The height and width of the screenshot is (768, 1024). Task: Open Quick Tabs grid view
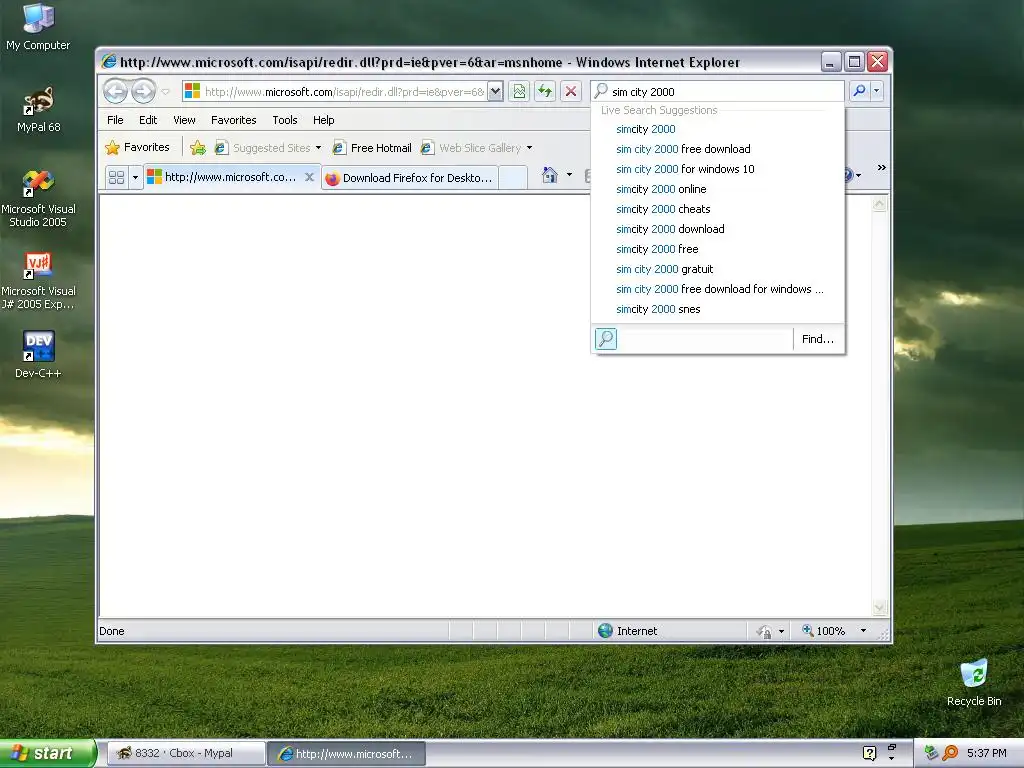pyautogui.click(x=116, y=177)
